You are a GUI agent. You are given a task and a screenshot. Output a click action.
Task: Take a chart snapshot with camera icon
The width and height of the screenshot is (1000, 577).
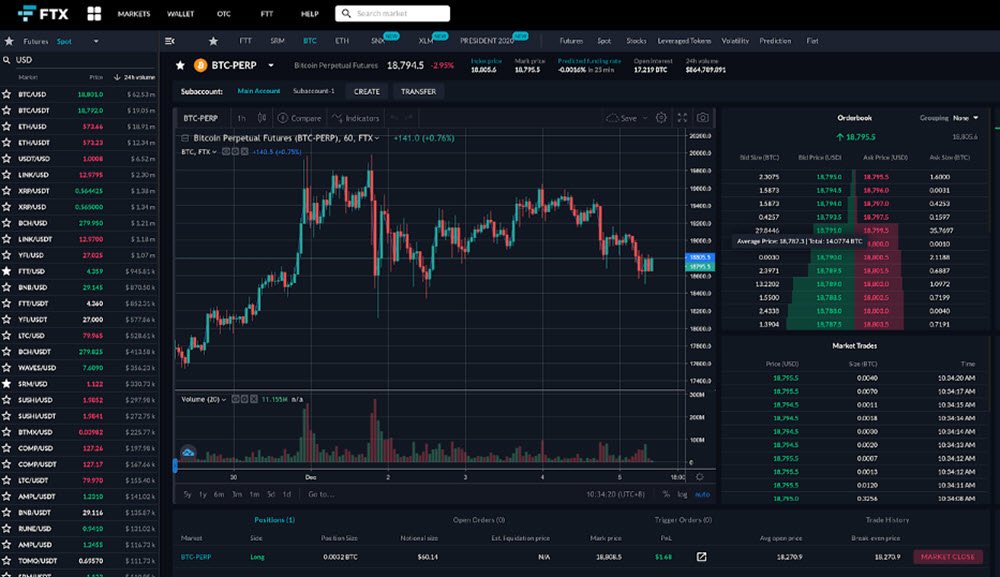click(x=702, y=118)
